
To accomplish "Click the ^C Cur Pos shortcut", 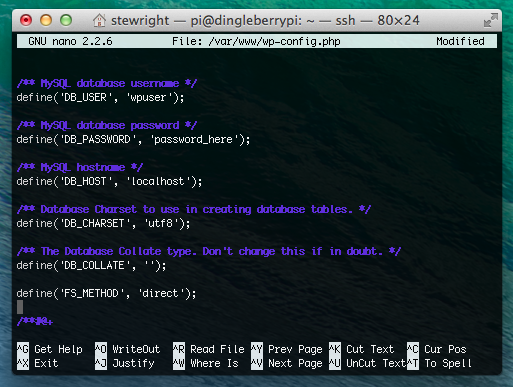I will [437, 349].
